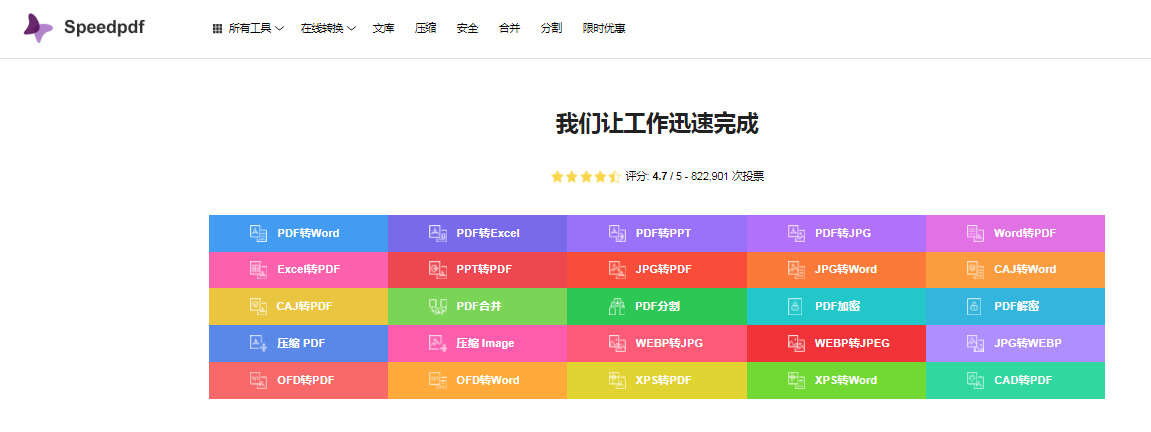
Task: Click the CAJ转Word tile icon
Action: [x=976, y=269]
